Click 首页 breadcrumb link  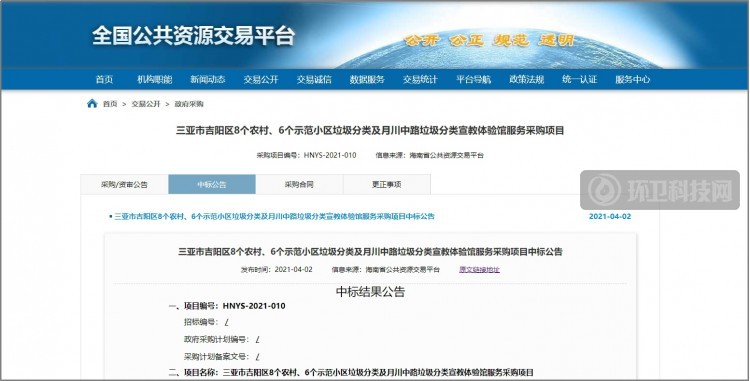[110, 104]
